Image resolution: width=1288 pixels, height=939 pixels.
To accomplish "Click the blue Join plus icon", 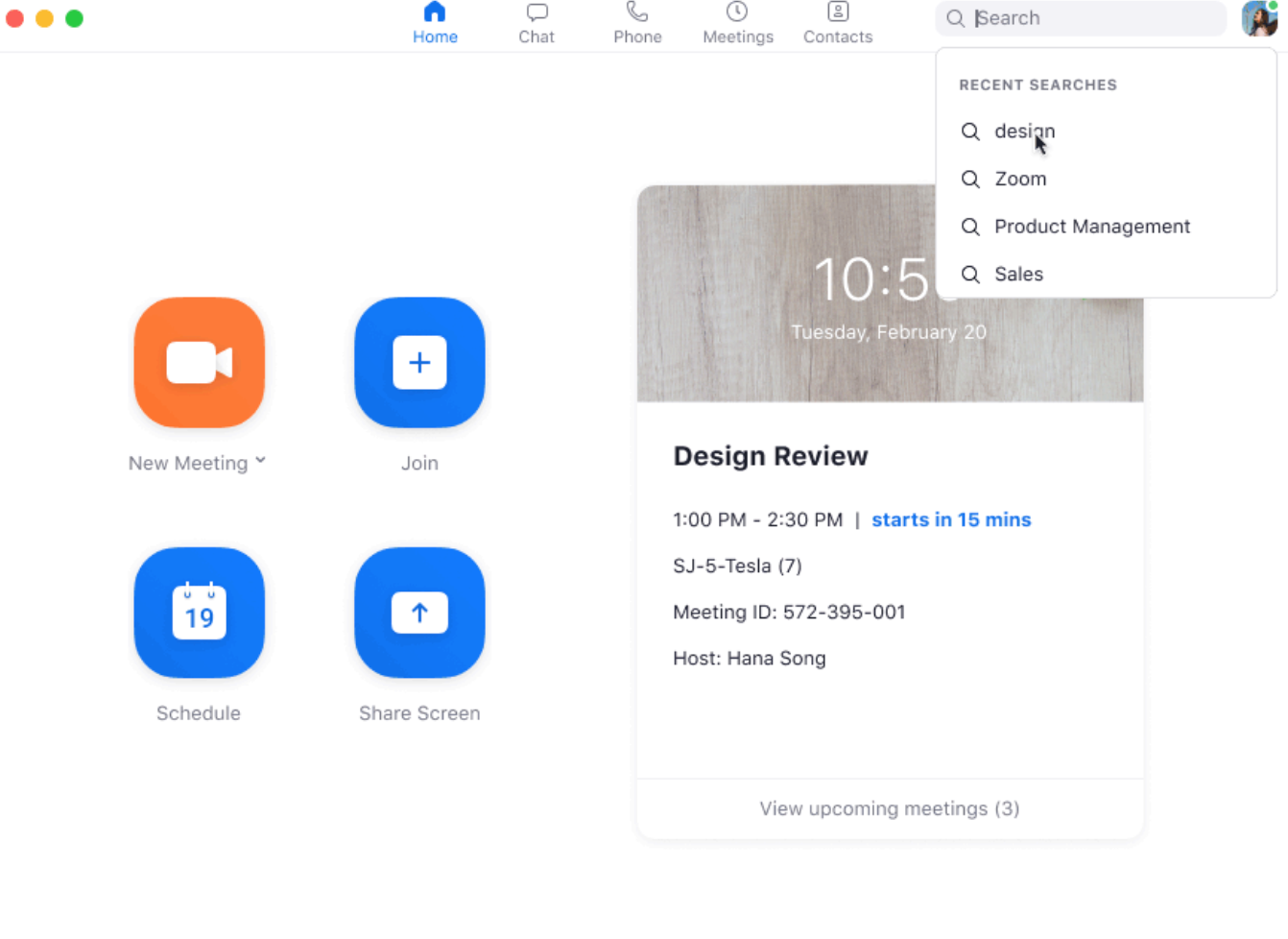I will tap(419, 362).
